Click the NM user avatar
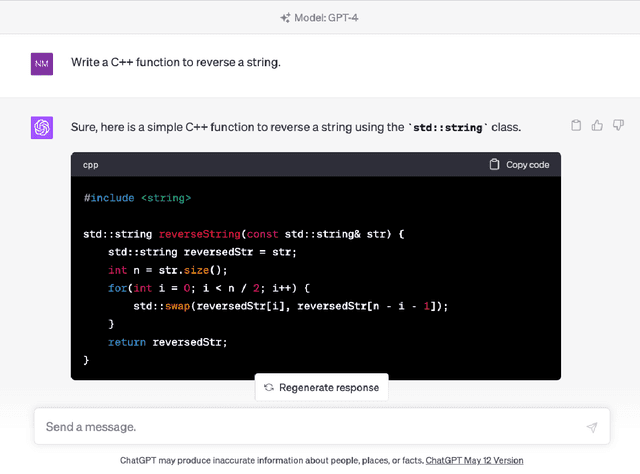The width and height of the screenshot is (640, 474). (x=42, y=63)
